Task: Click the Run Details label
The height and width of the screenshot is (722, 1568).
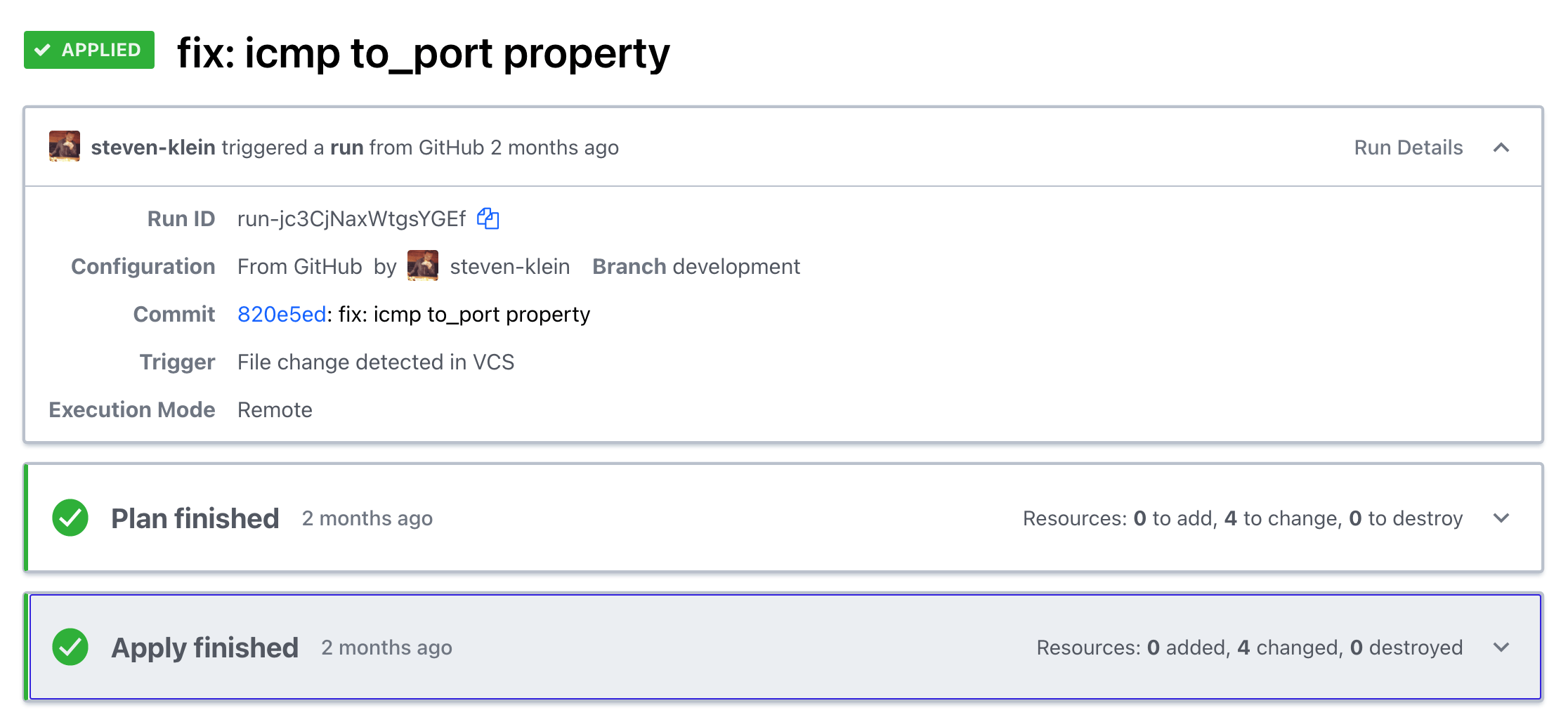Action: 1408,147
